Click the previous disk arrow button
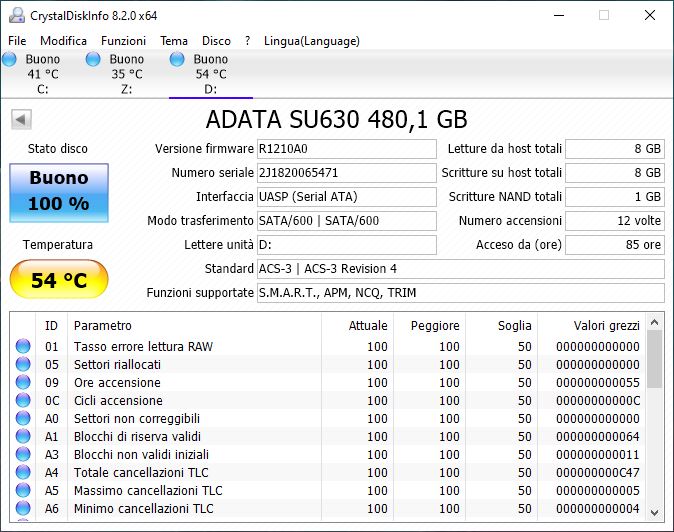Screen dimensions: 674x532 point(21,119)
